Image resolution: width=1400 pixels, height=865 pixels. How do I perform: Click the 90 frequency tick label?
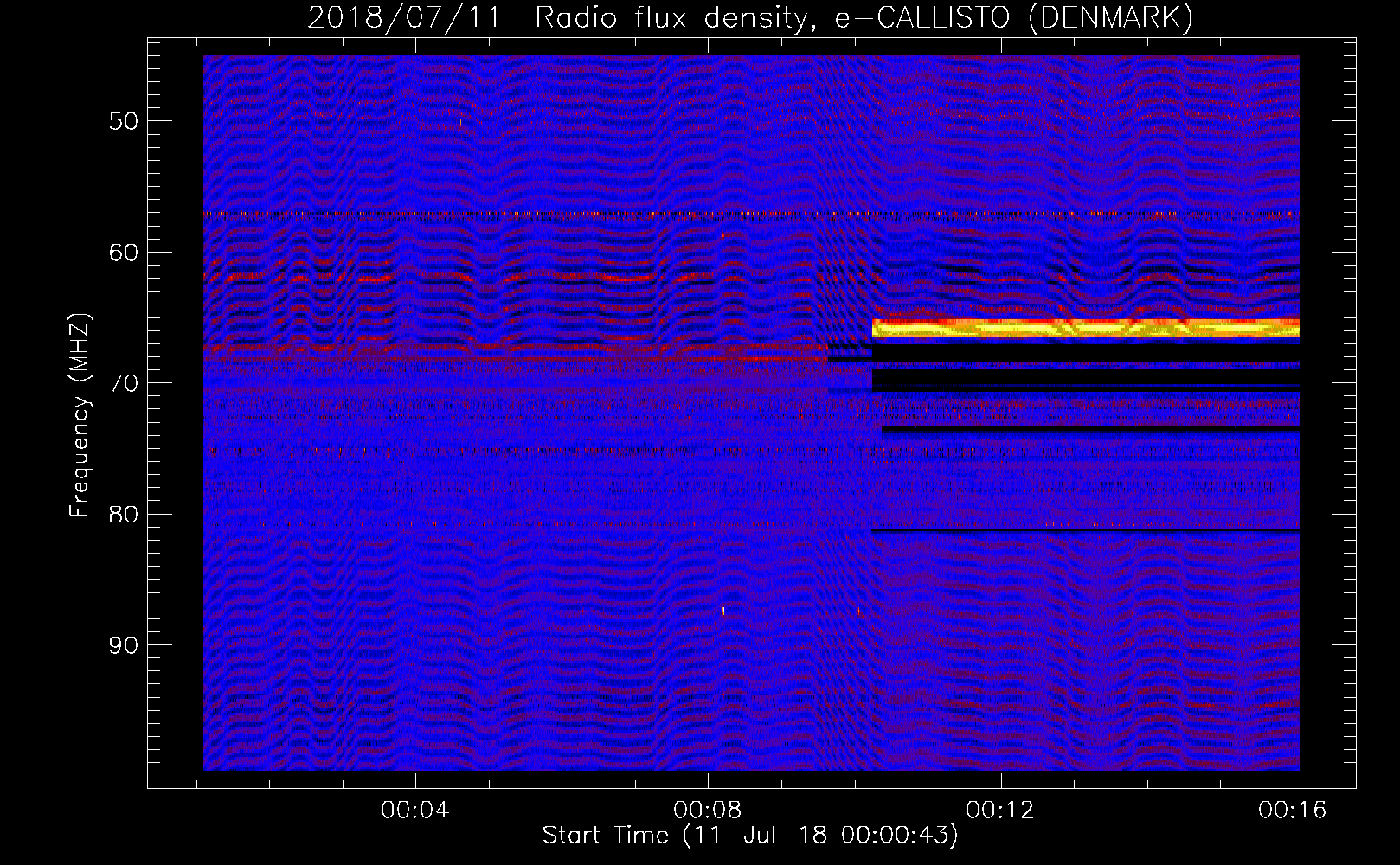(x=124, y=645)
